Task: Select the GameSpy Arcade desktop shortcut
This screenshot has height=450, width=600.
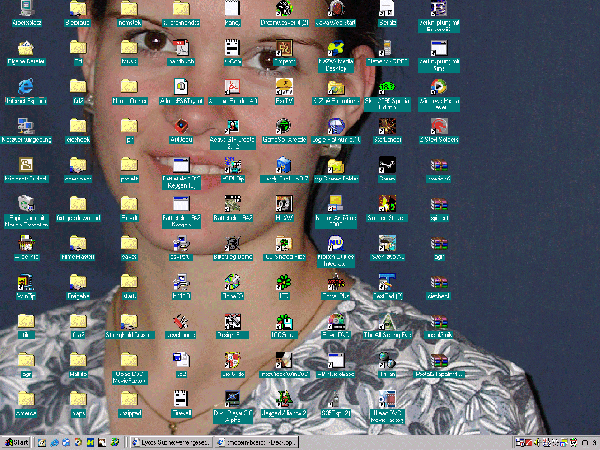Action: point(284,126)
